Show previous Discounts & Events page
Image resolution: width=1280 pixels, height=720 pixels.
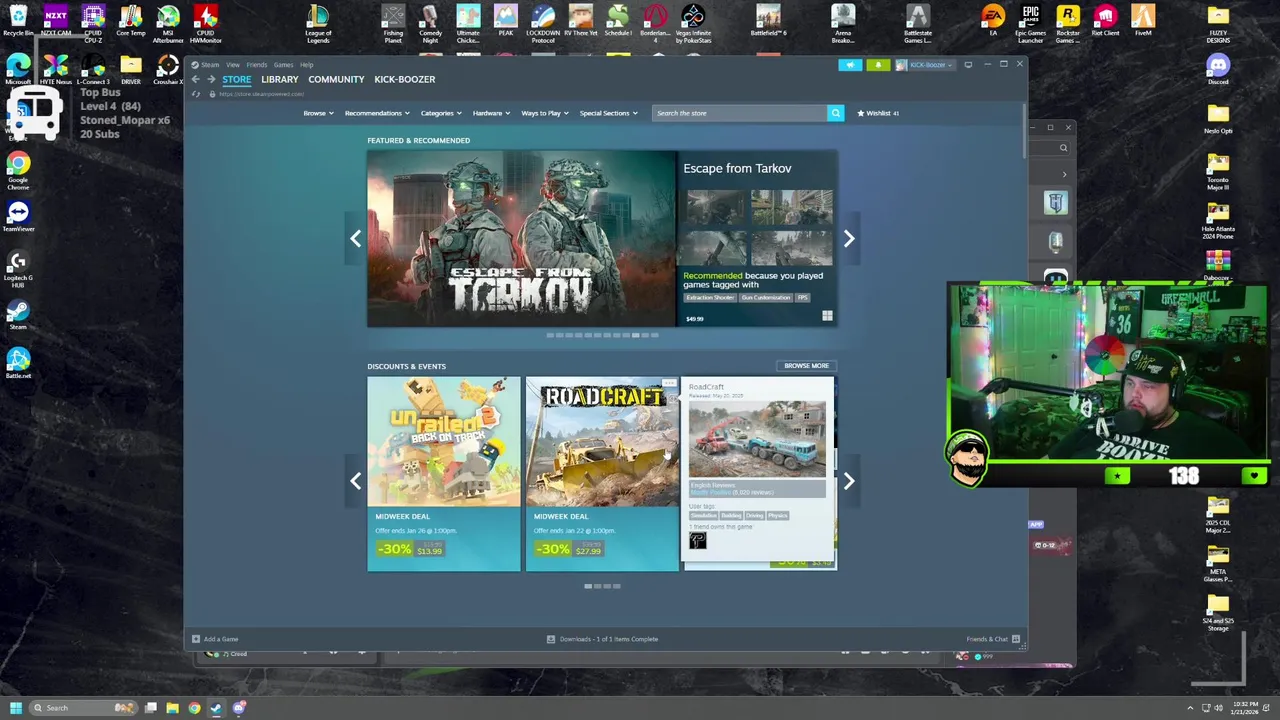point(355,481)
